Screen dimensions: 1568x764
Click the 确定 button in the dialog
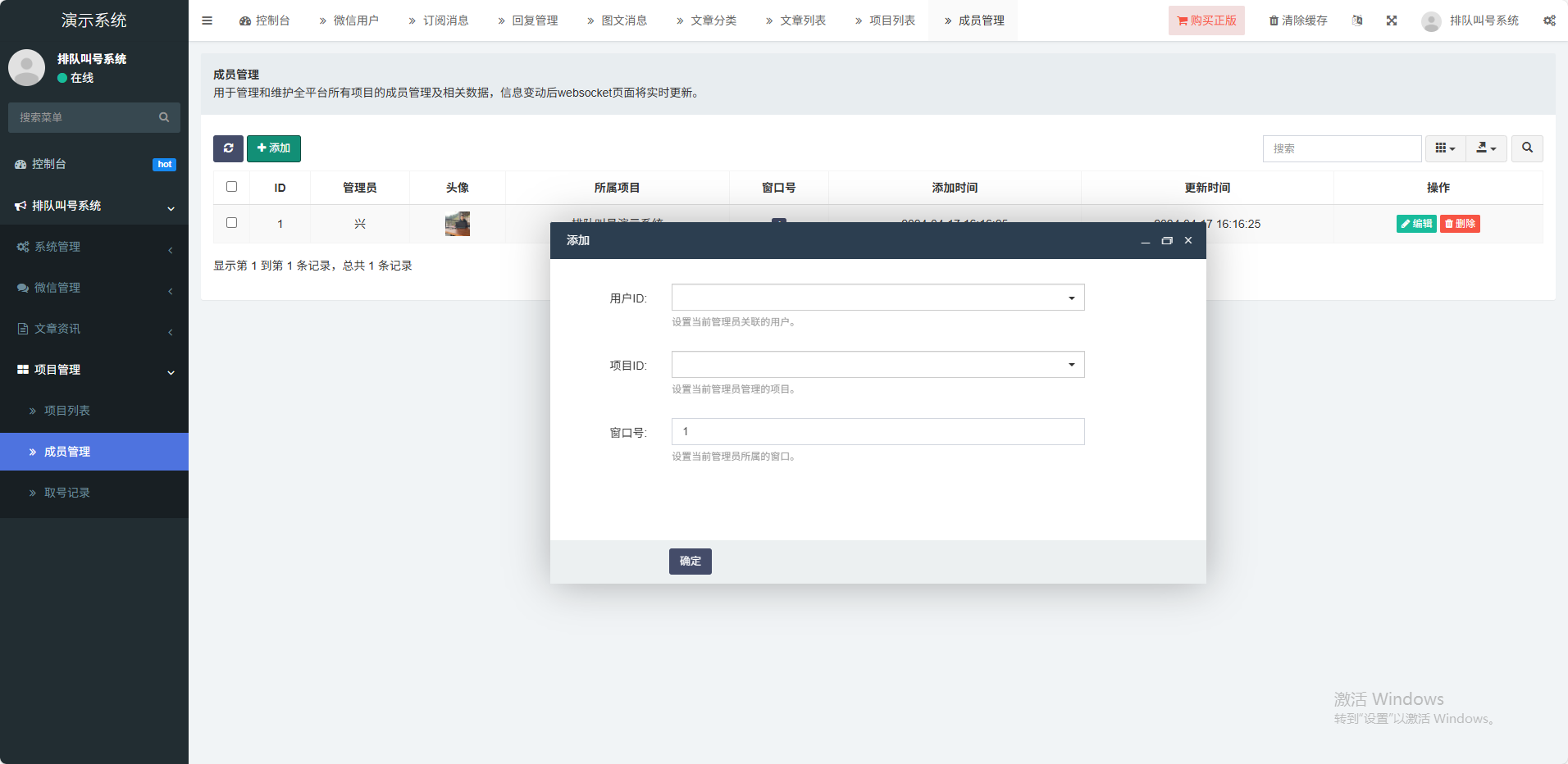(690, 562)
